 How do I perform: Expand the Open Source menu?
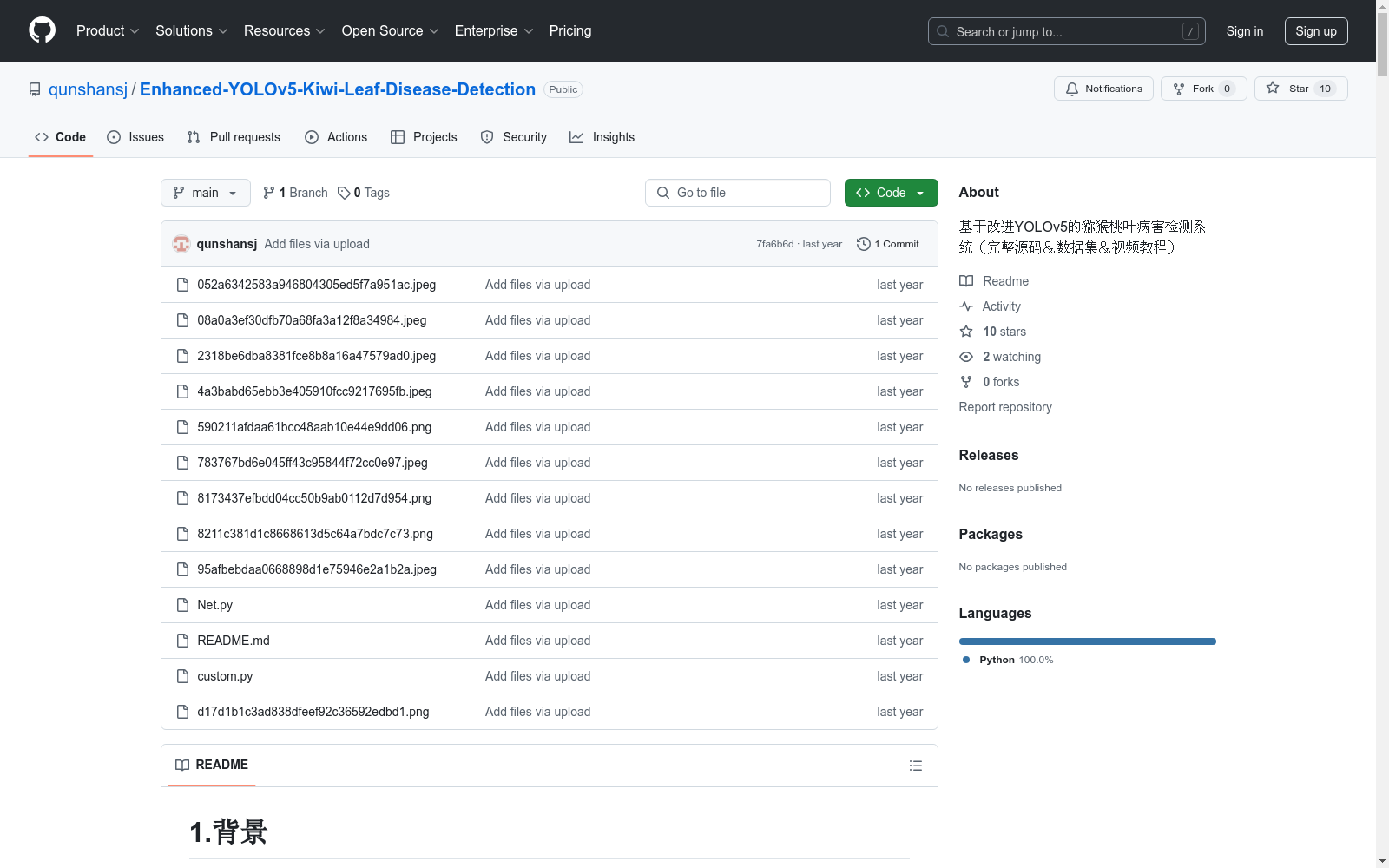point(391,31)
